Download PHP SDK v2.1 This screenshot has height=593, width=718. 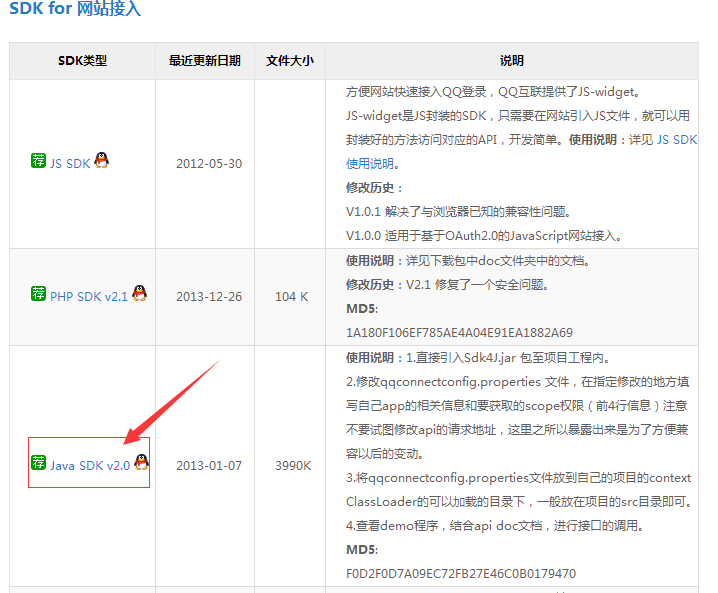pos(89,297)
